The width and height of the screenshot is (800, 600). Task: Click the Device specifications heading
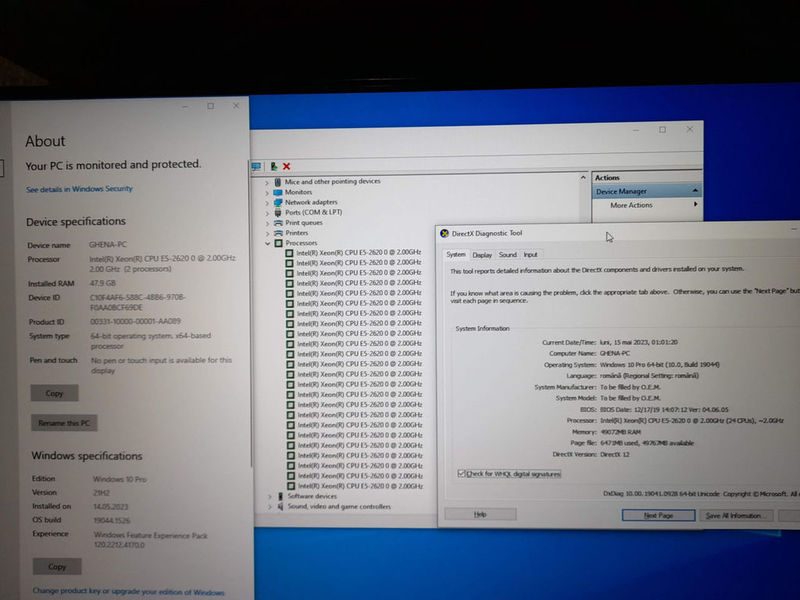click(76, 221)
